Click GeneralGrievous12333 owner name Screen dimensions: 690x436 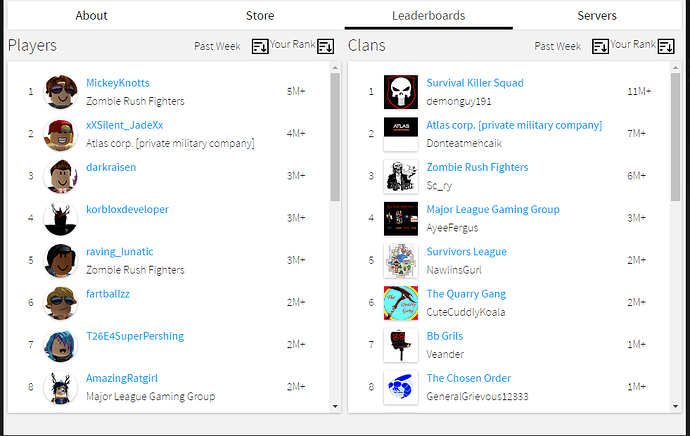tap(477, 397)
